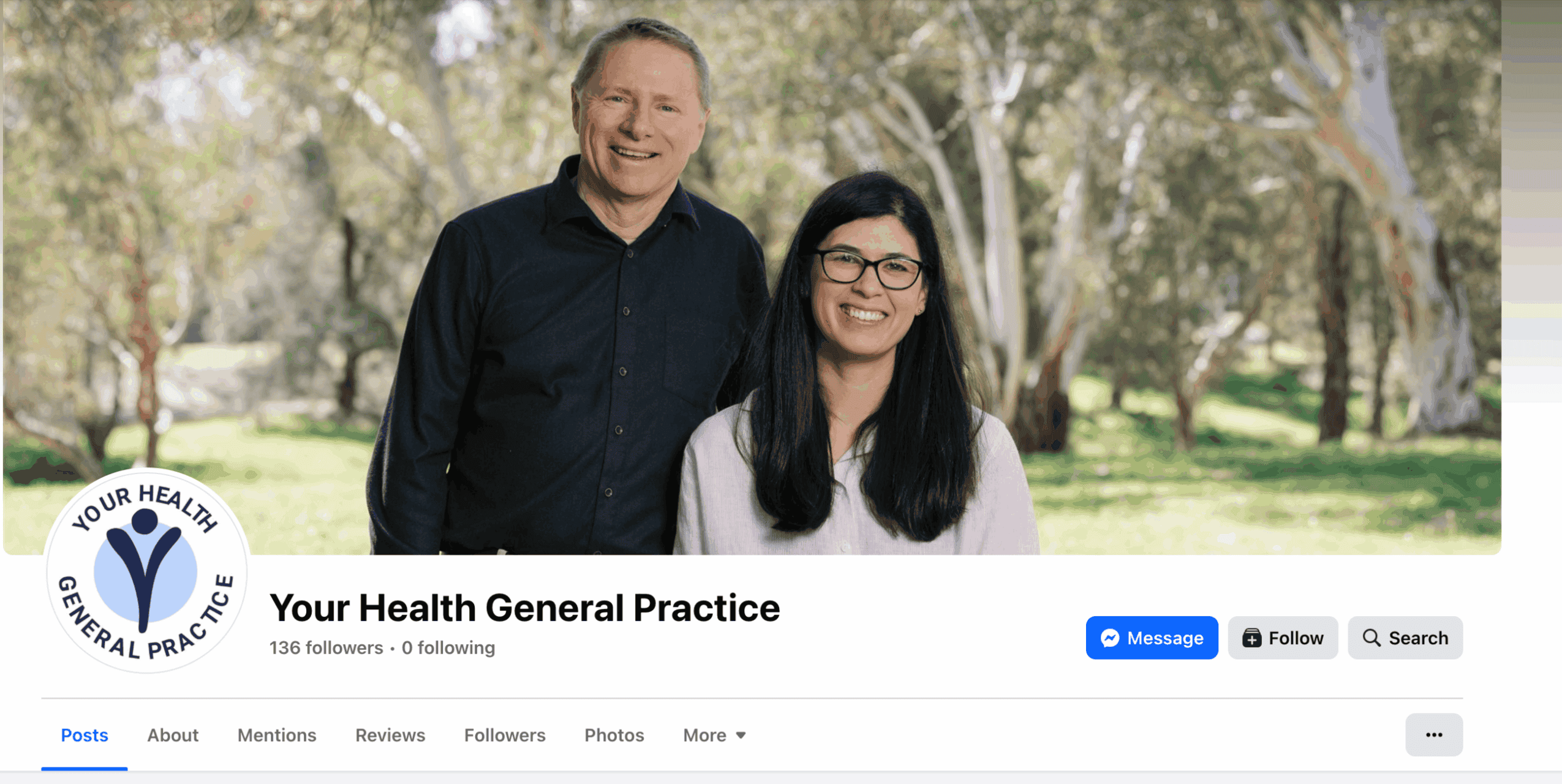The image size is (1562, 784).
Task: Open the Mentions tab
Action: coord(277,735)
